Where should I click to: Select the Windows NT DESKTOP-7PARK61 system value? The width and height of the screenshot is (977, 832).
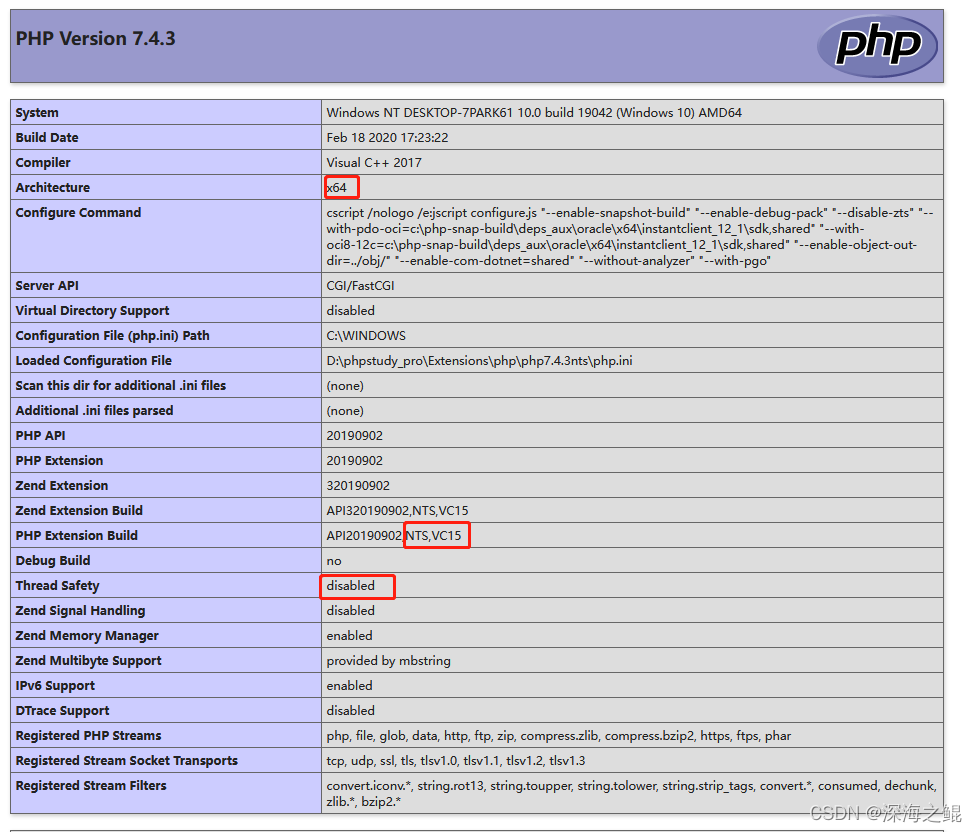(534, 113)
